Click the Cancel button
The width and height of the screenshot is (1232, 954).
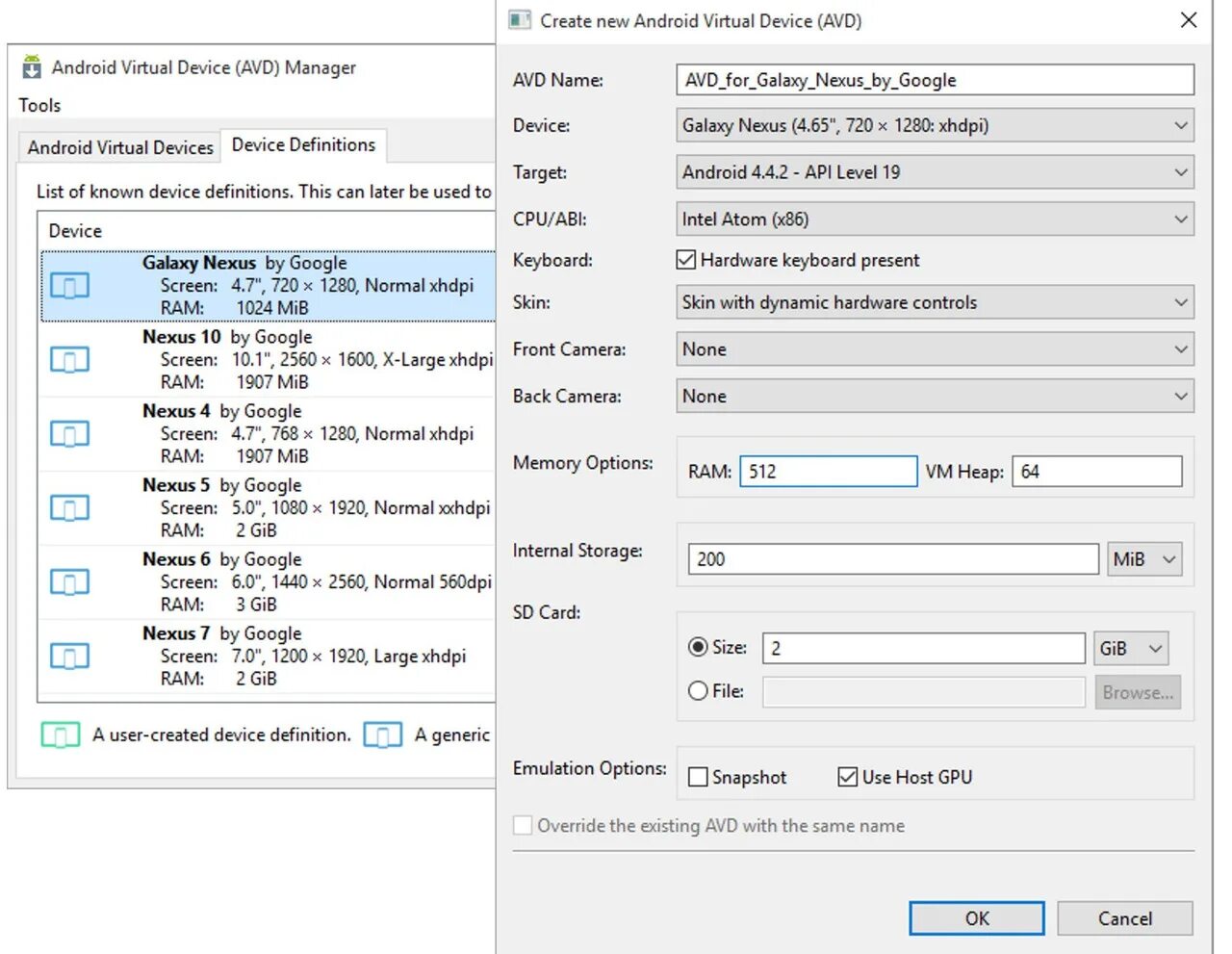[x=1125, y=918]
